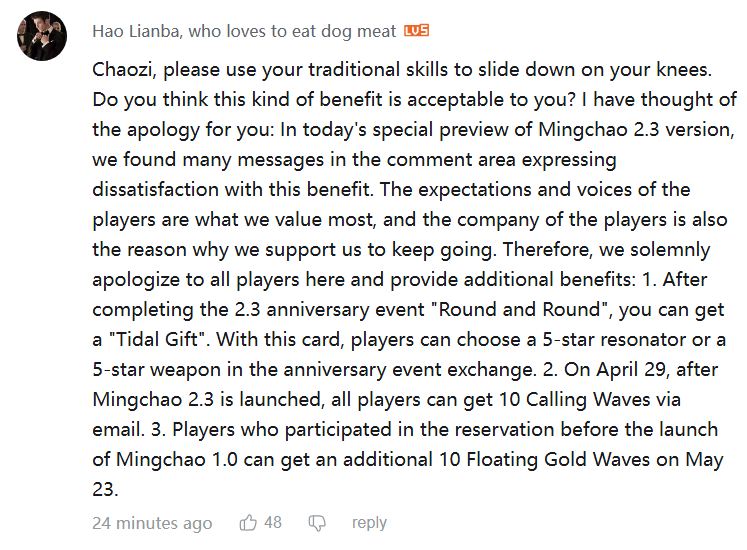Reply to Hao Lianba's comment
Image resolution: width=747 pixels, height=550 pixels.
pos(369,523)
